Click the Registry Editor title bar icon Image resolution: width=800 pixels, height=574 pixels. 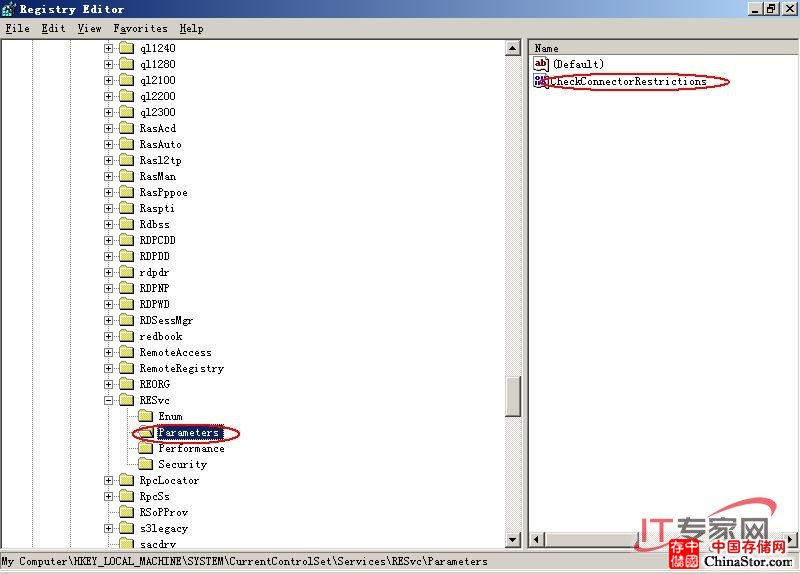(10, 9)
